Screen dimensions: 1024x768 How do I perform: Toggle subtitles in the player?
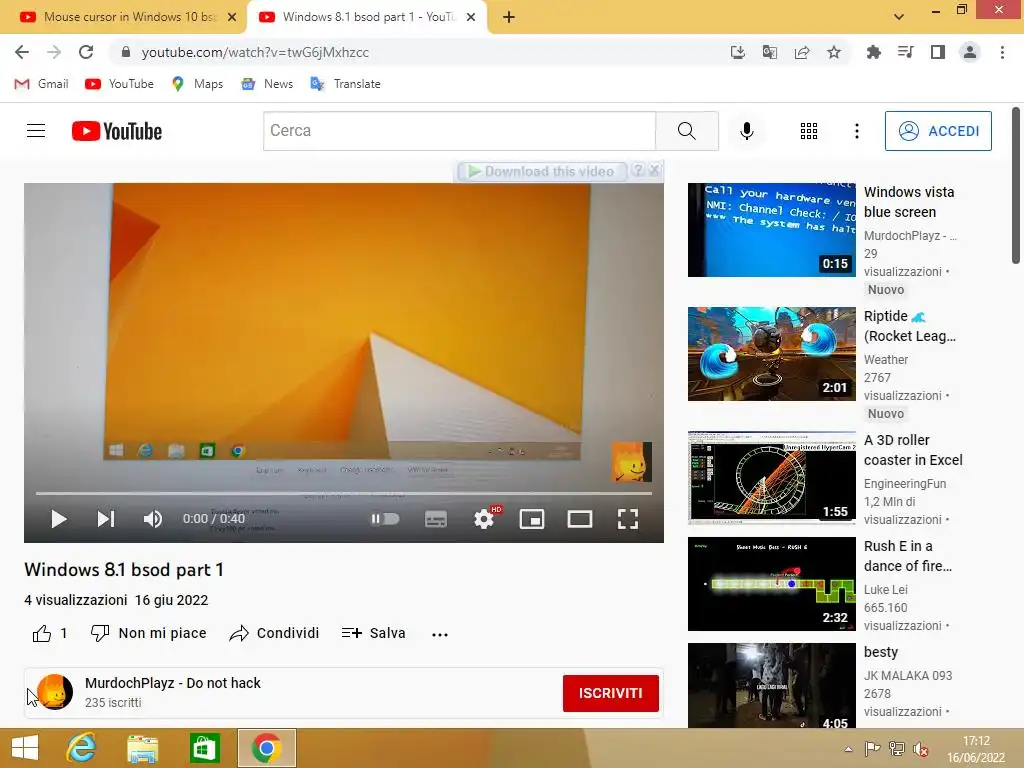pos(436,519)
